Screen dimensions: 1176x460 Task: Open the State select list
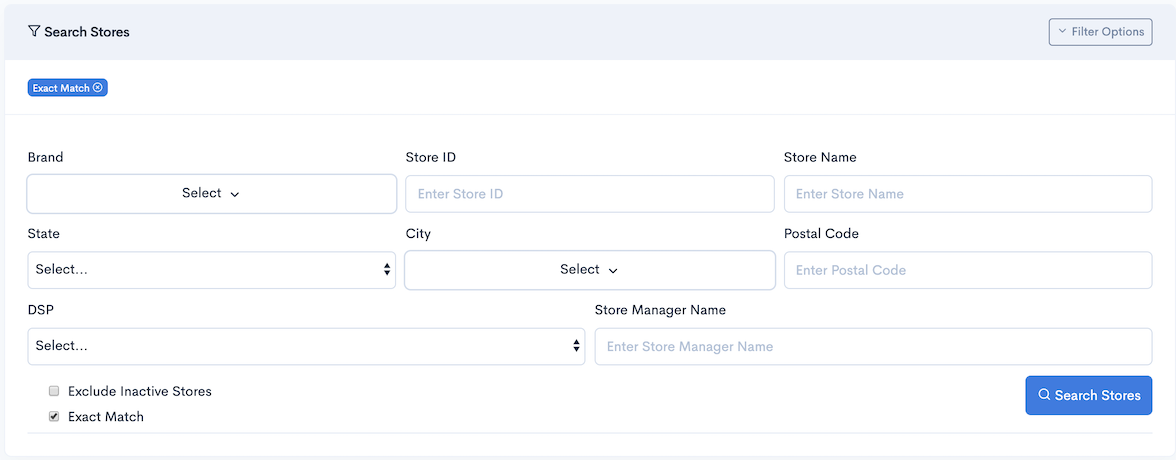tap(212, 270)
